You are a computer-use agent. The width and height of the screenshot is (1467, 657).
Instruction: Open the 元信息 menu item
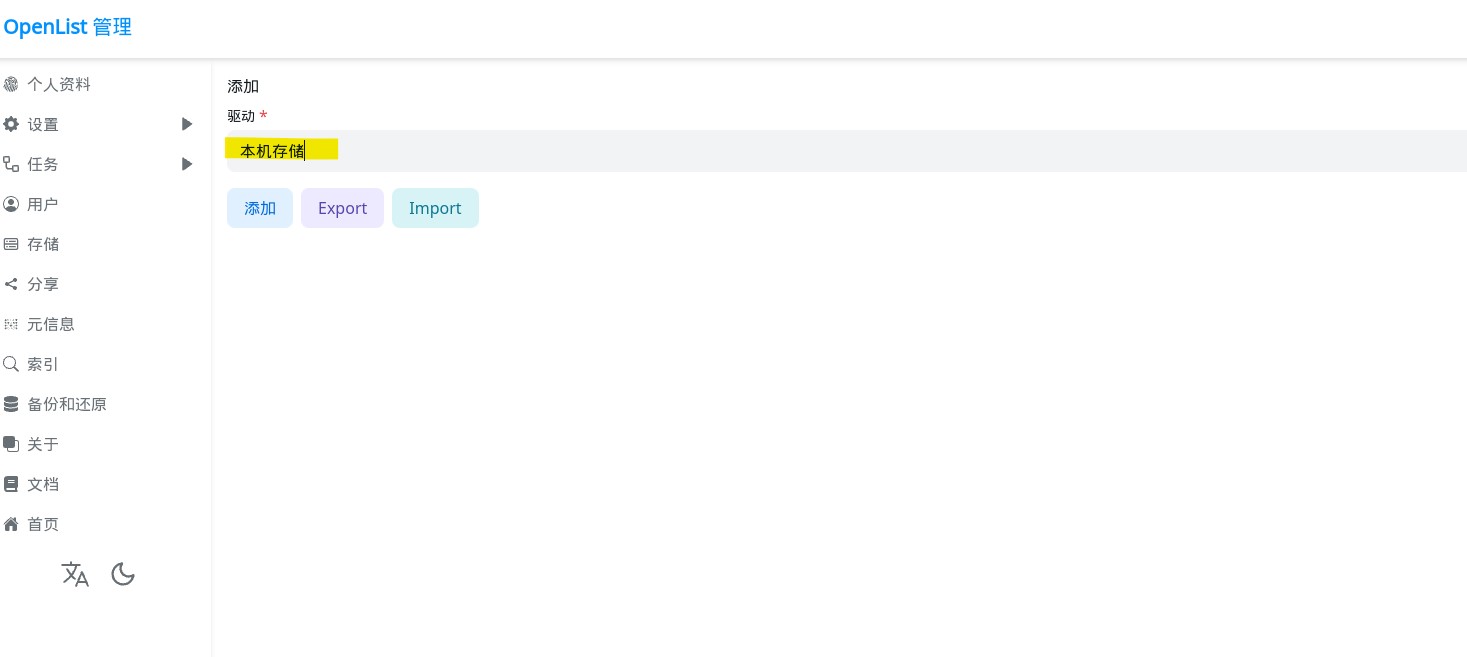(x=50, y=324)
